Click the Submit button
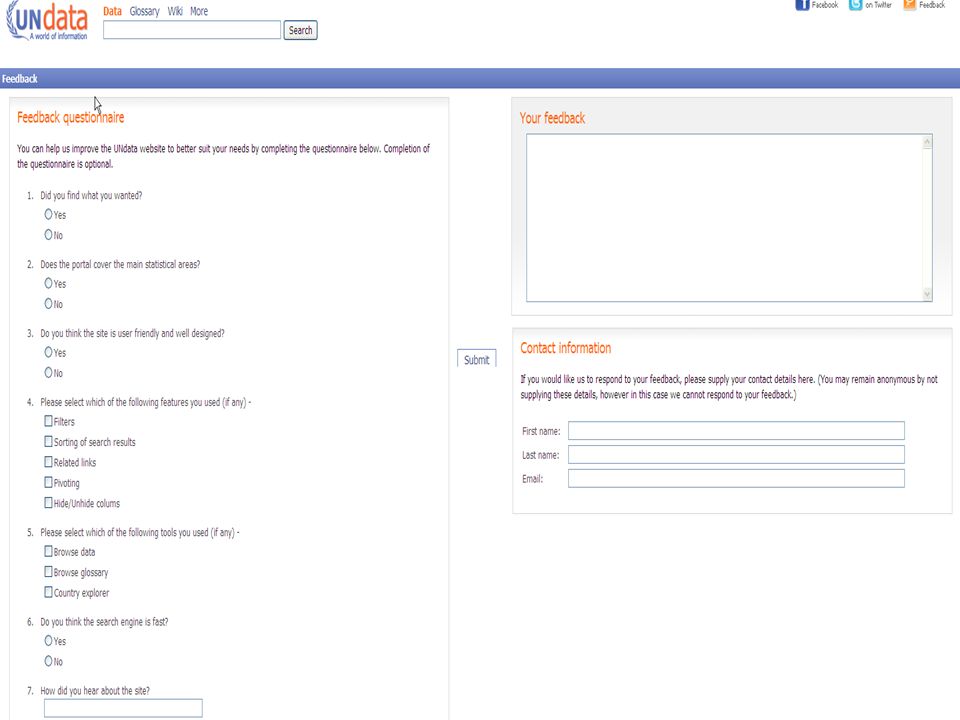960x720 pixels. (x=476, y=359)
